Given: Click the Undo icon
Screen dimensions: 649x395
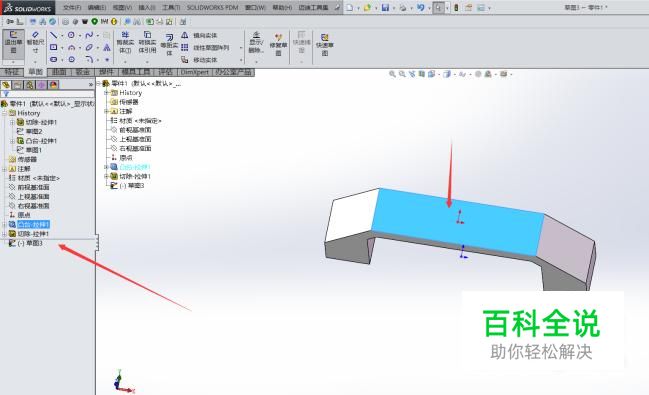Looking at the screenshot, I should pos(421,7).
